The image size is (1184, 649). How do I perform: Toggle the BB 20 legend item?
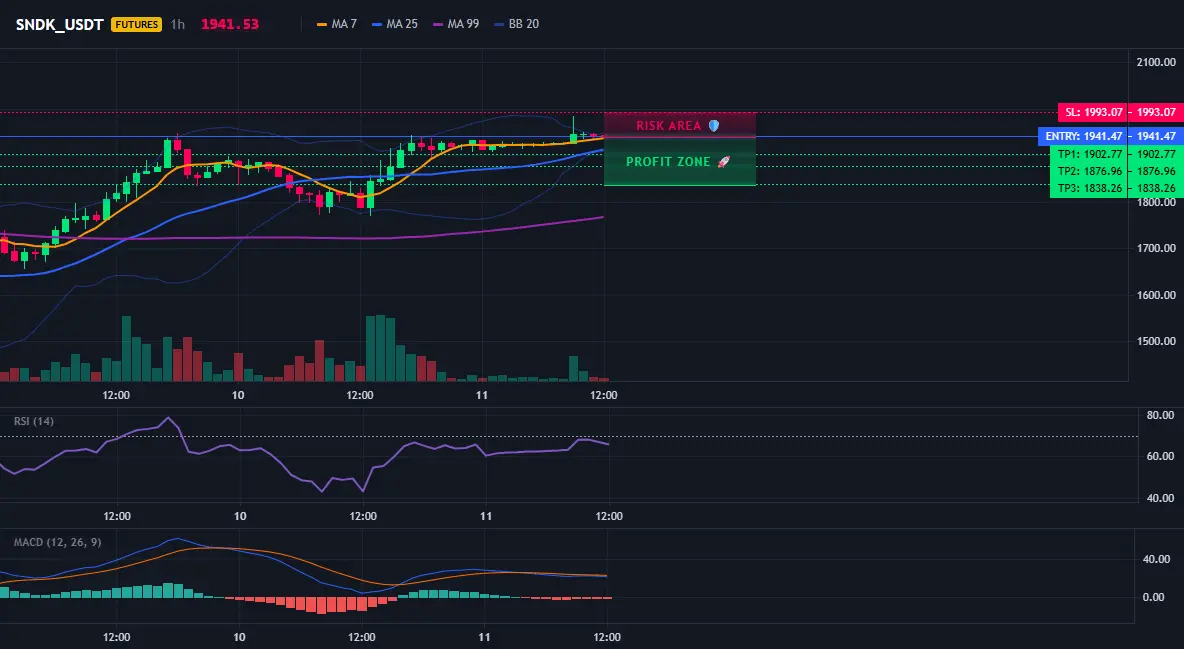pos(516,24)
